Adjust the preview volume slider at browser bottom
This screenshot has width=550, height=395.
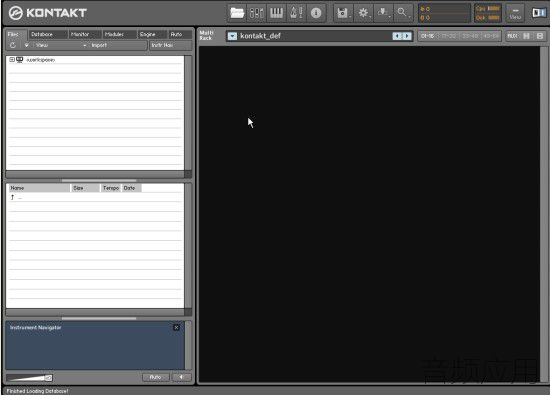pos(29,377)
